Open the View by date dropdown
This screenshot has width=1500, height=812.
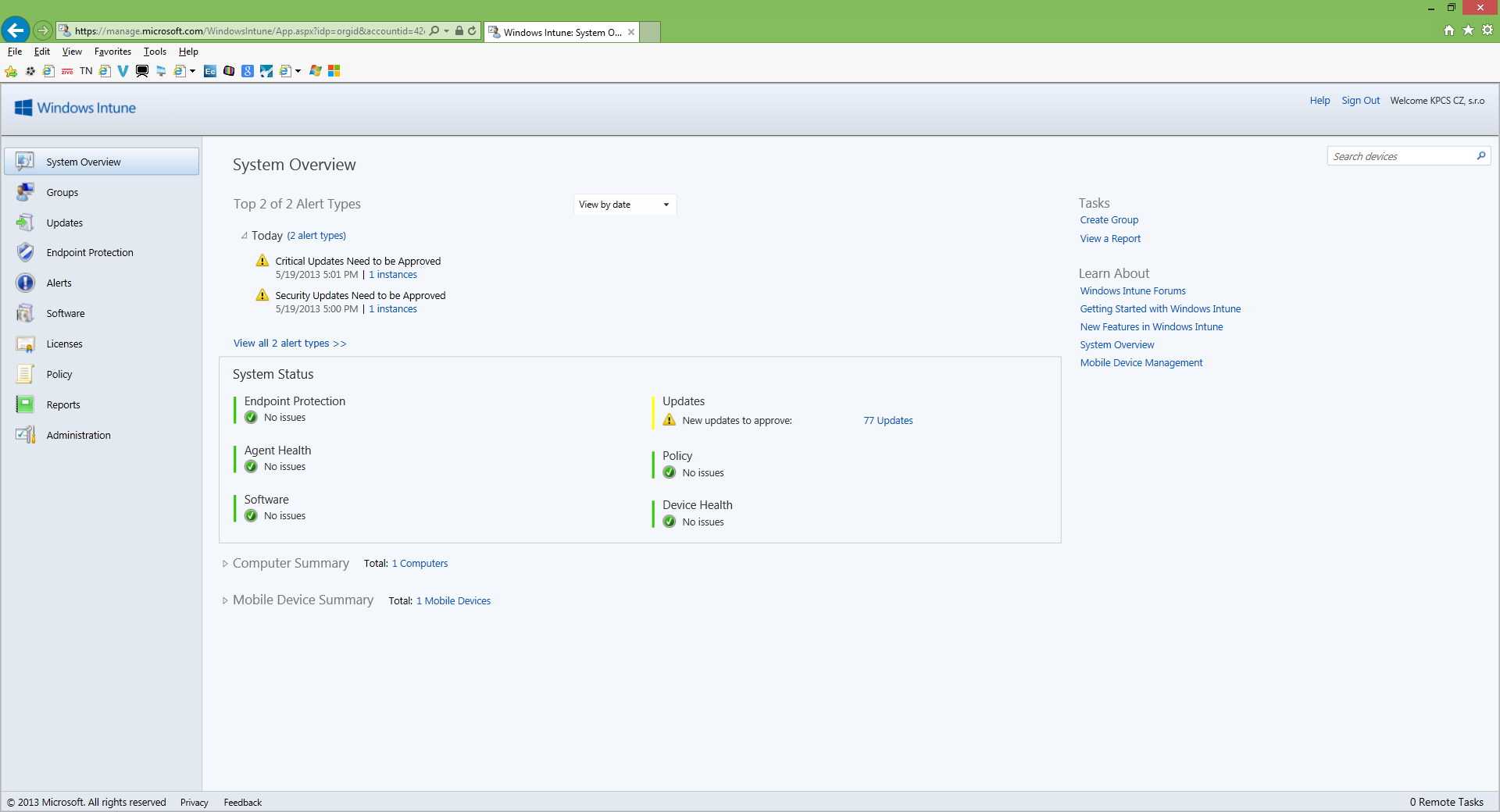pos(625,205)
